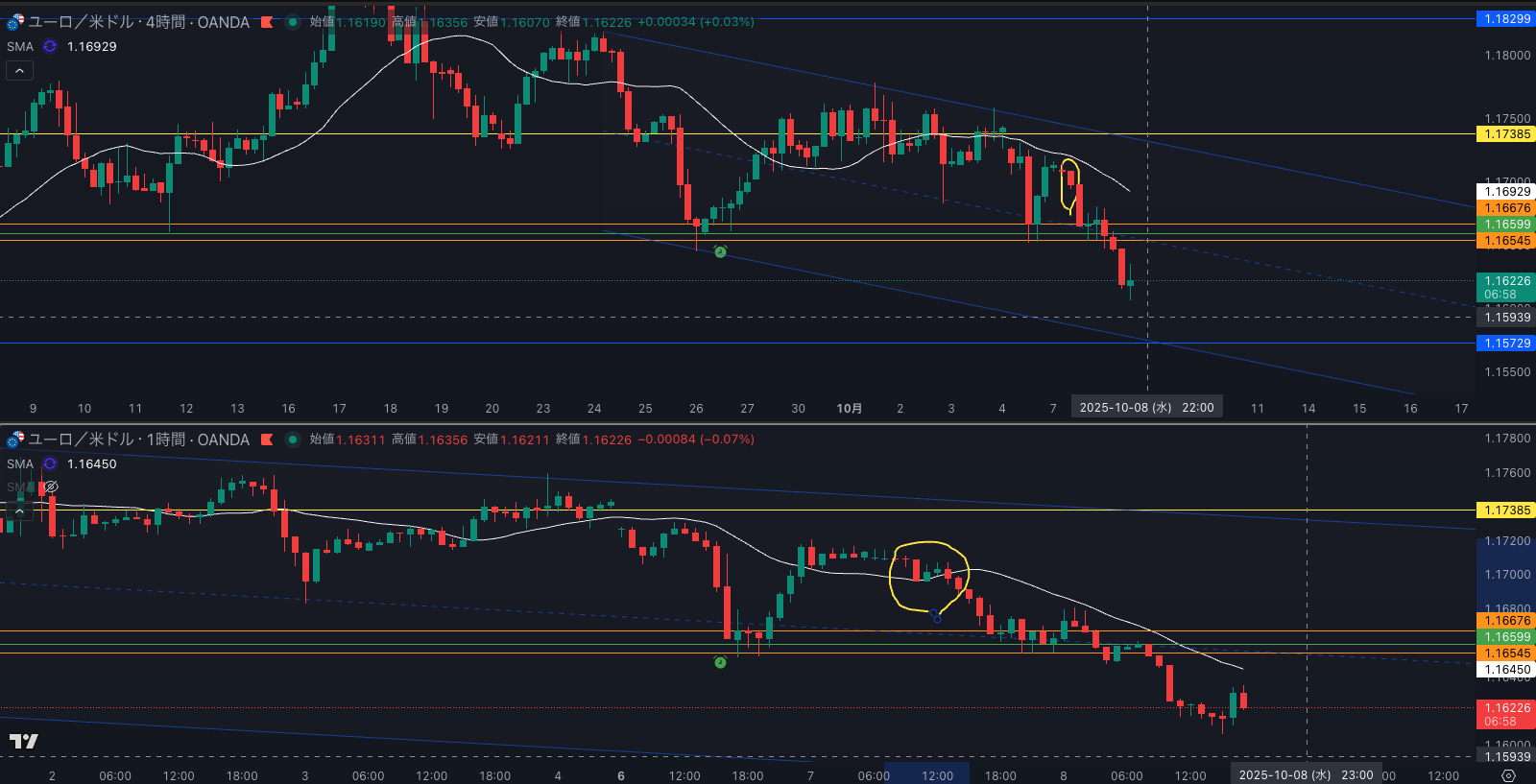Click the orange 1.16676 price label on 4-hour axis

pyautogui.click(x=1507, y=208)
